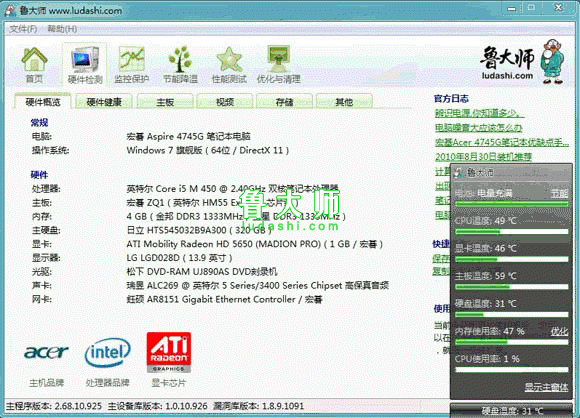580x418 pixels.
Task: Open the 宏基Acer 4745G笔记本优缺点 link
Action: (502, 142)
